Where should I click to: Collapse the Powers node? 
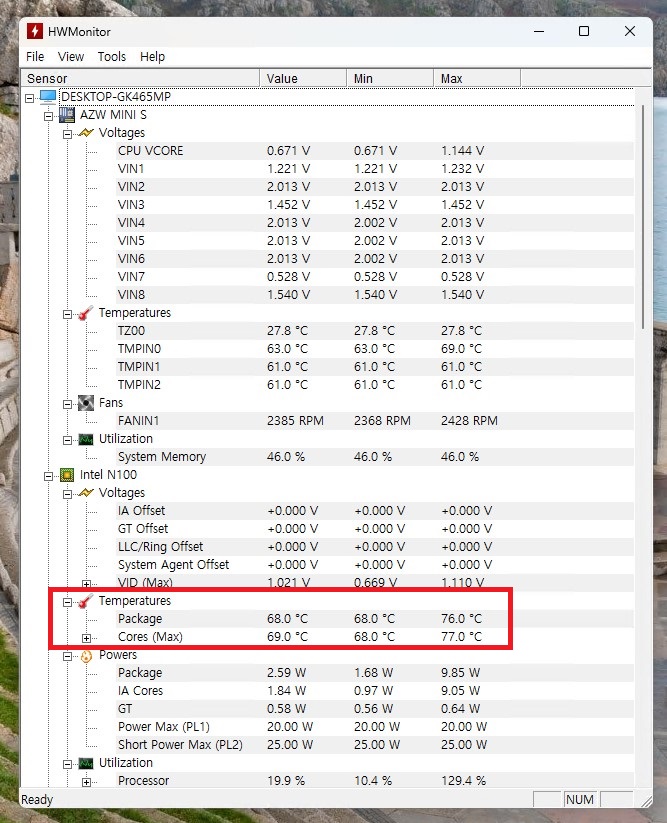pos(68,657)
